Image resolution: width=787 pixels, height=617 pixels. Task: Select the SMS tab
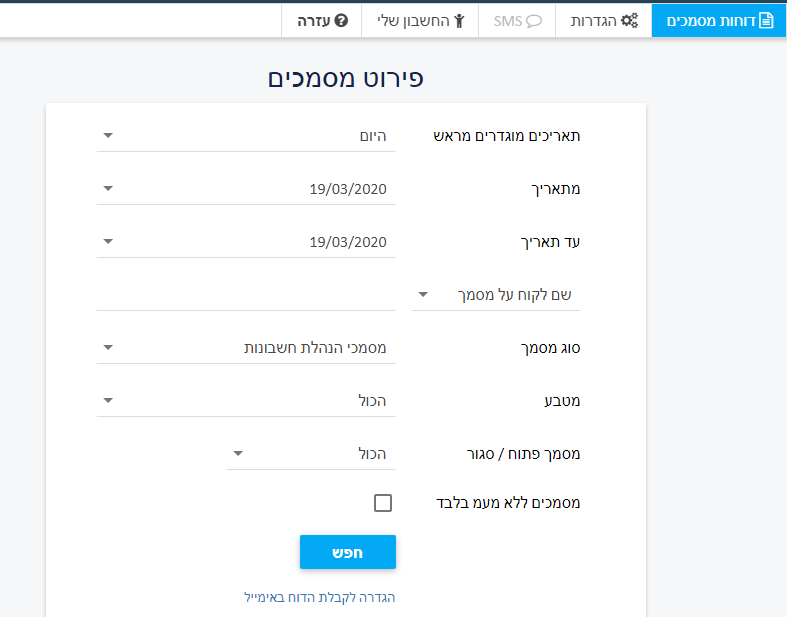click(x=517, y=21)
